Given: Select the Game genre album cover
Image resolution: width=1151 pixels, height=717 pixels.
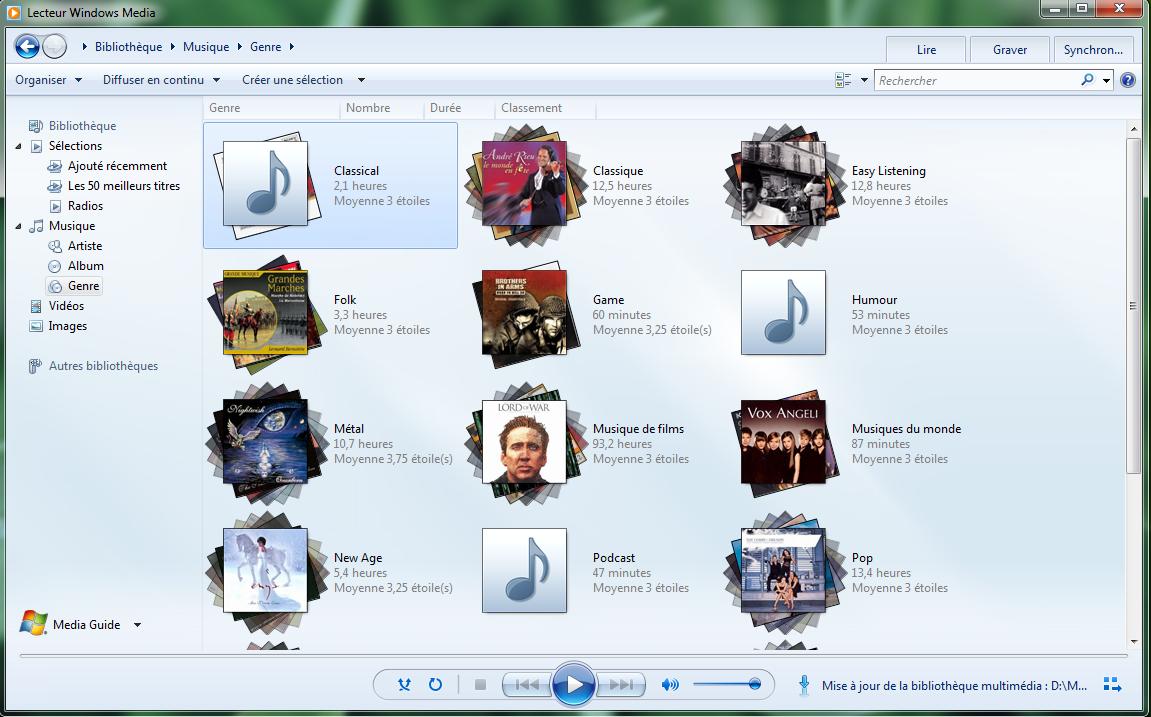Looking at the screenshot, I should (x=524, y=313).
